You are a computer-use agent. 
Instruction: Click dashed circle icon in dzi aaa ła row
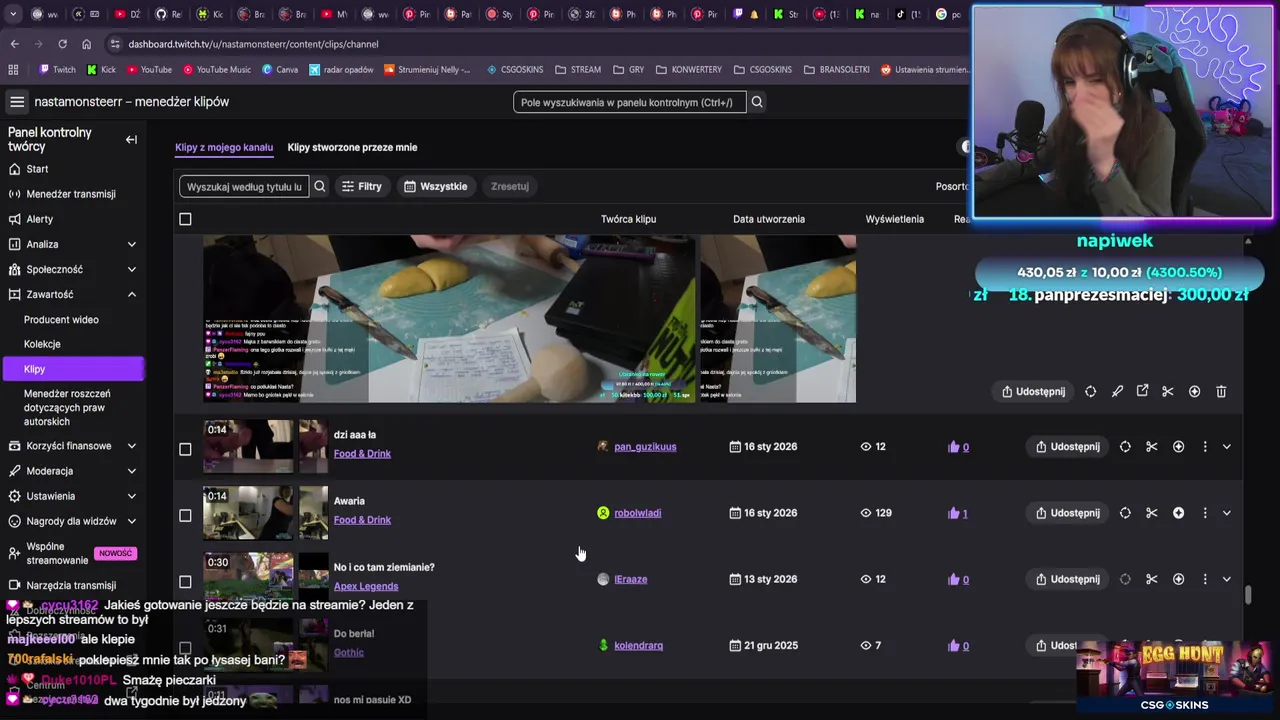1125,447
